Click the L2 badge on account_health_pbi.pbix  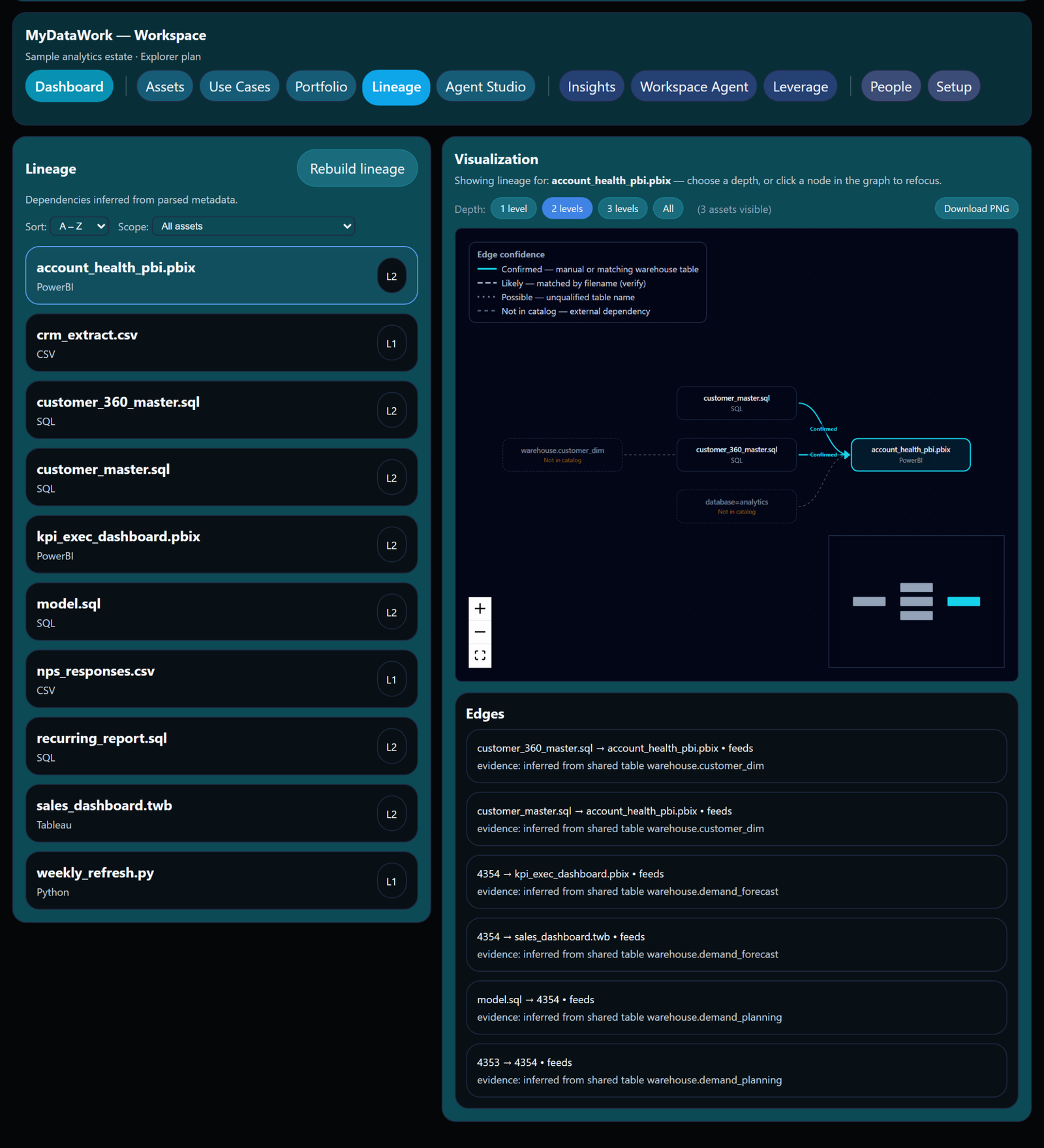pyautogui.click(x=391, y=276)
